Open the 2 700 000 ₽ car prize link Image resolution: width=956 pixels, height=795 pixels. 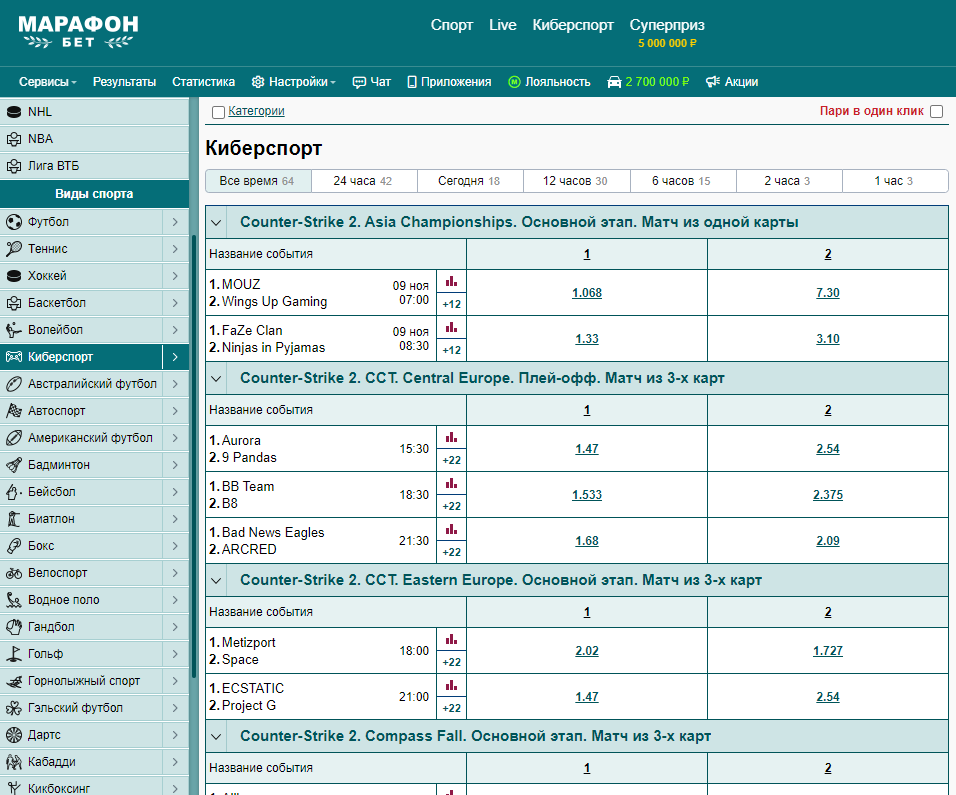click(648, 82)
